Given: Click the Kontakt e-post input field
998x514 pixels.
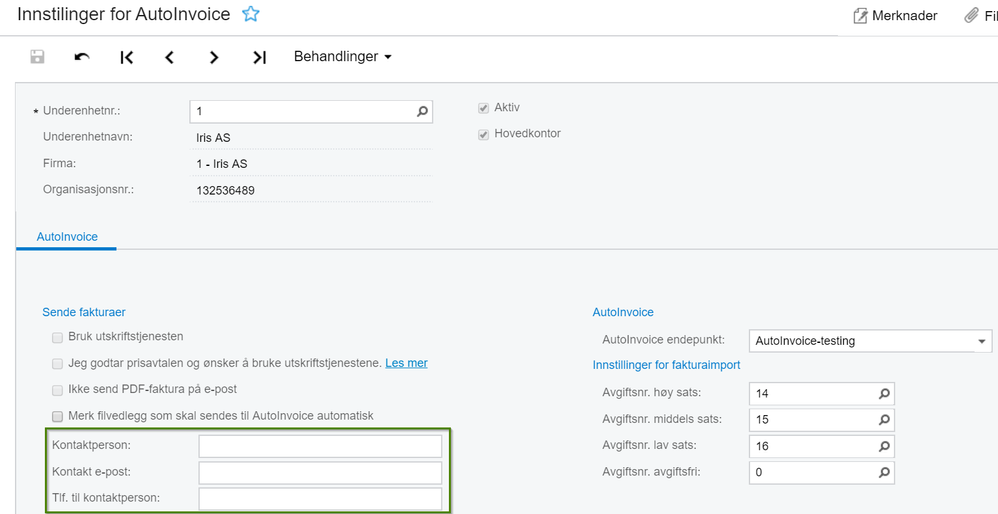Looking at the screenshot, I should (320, 473).
